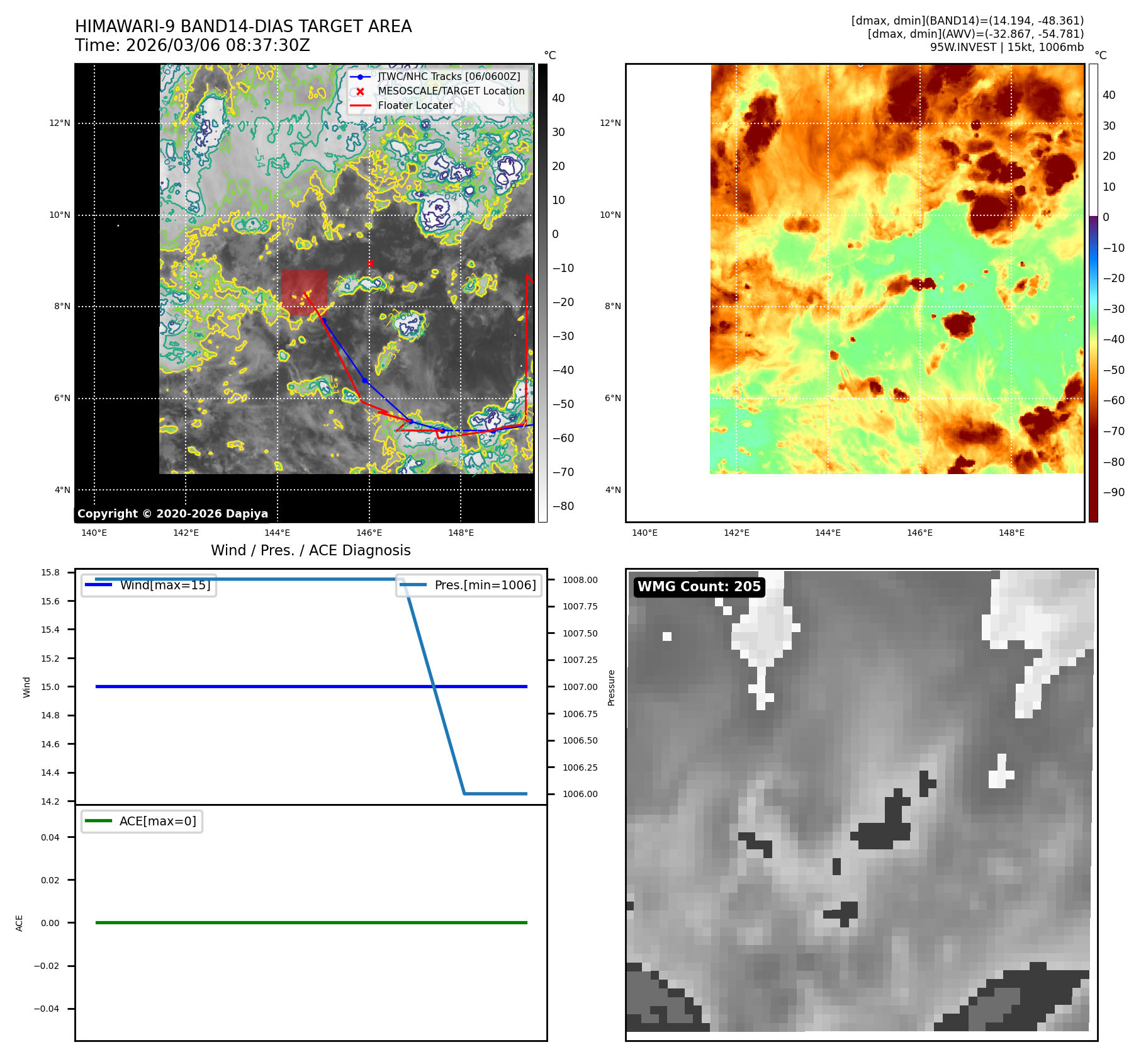Click the flat green ACE line in the chart
1141x1064 pixels.
[x=311, y=922]
